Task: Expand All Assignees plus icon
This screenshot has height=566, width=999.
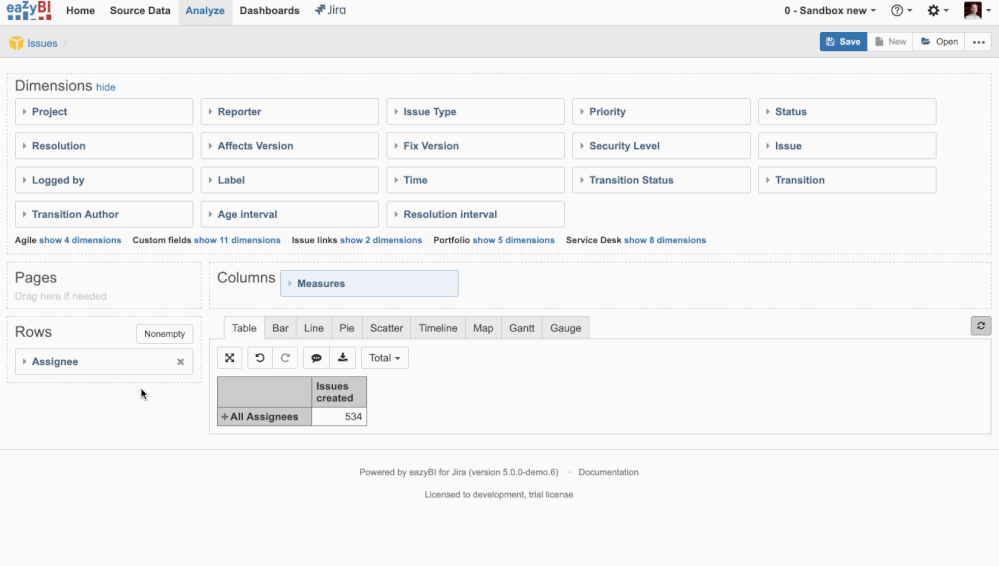Action: pos(224,417)
